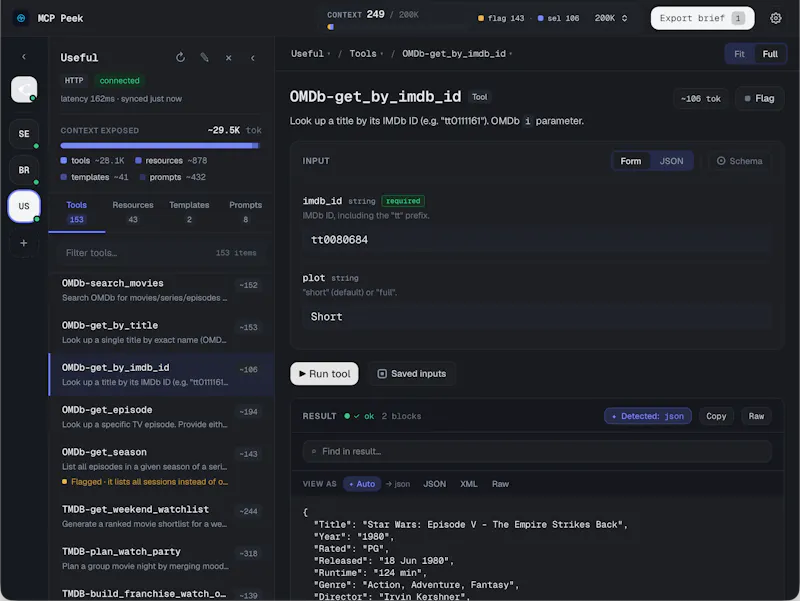Switch to the SE server
800x601 pixels.
[x=24, y=134]
